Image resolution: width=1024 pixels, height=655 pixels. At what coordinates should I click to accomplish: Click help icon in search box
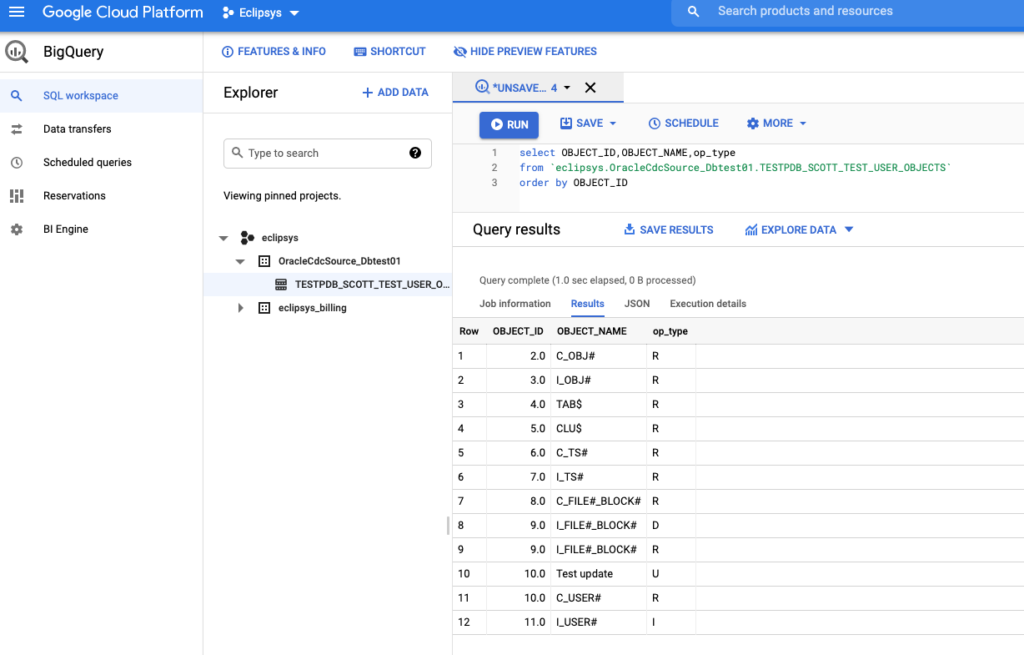pyautogui.click(x=415, y=153)
